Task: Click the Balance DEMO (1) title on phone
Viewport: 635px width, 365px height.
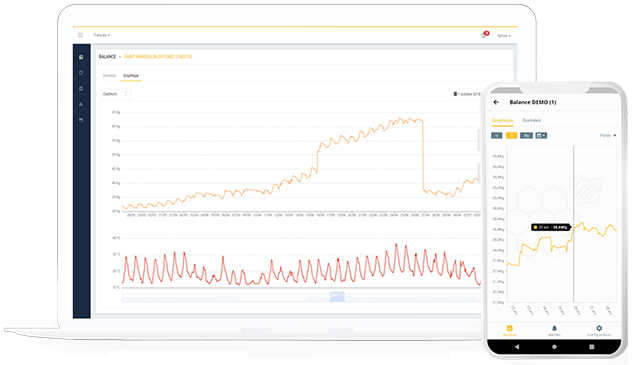Action: point(533,102)
